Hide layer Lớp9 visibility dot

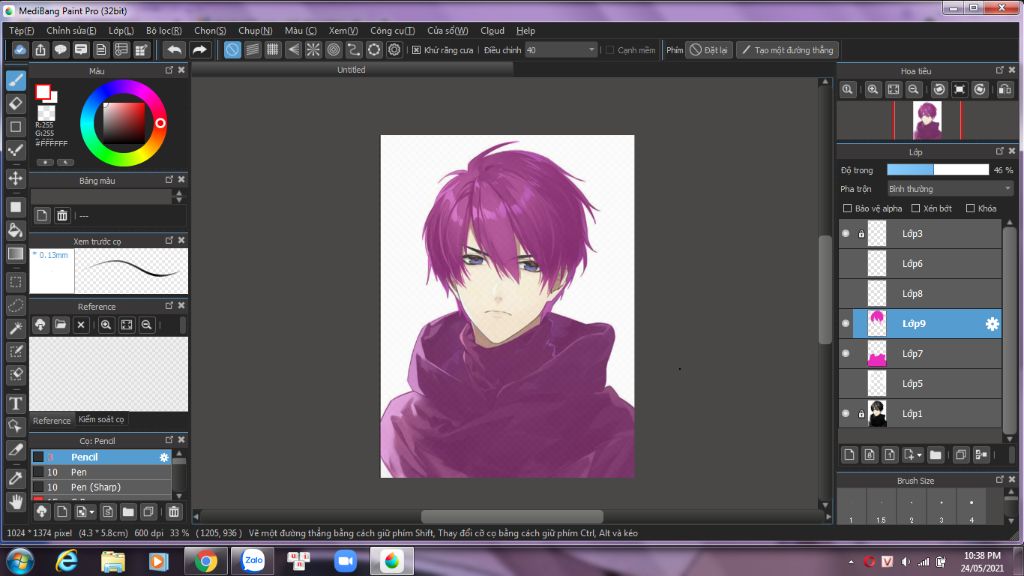(x=846, y=324)
